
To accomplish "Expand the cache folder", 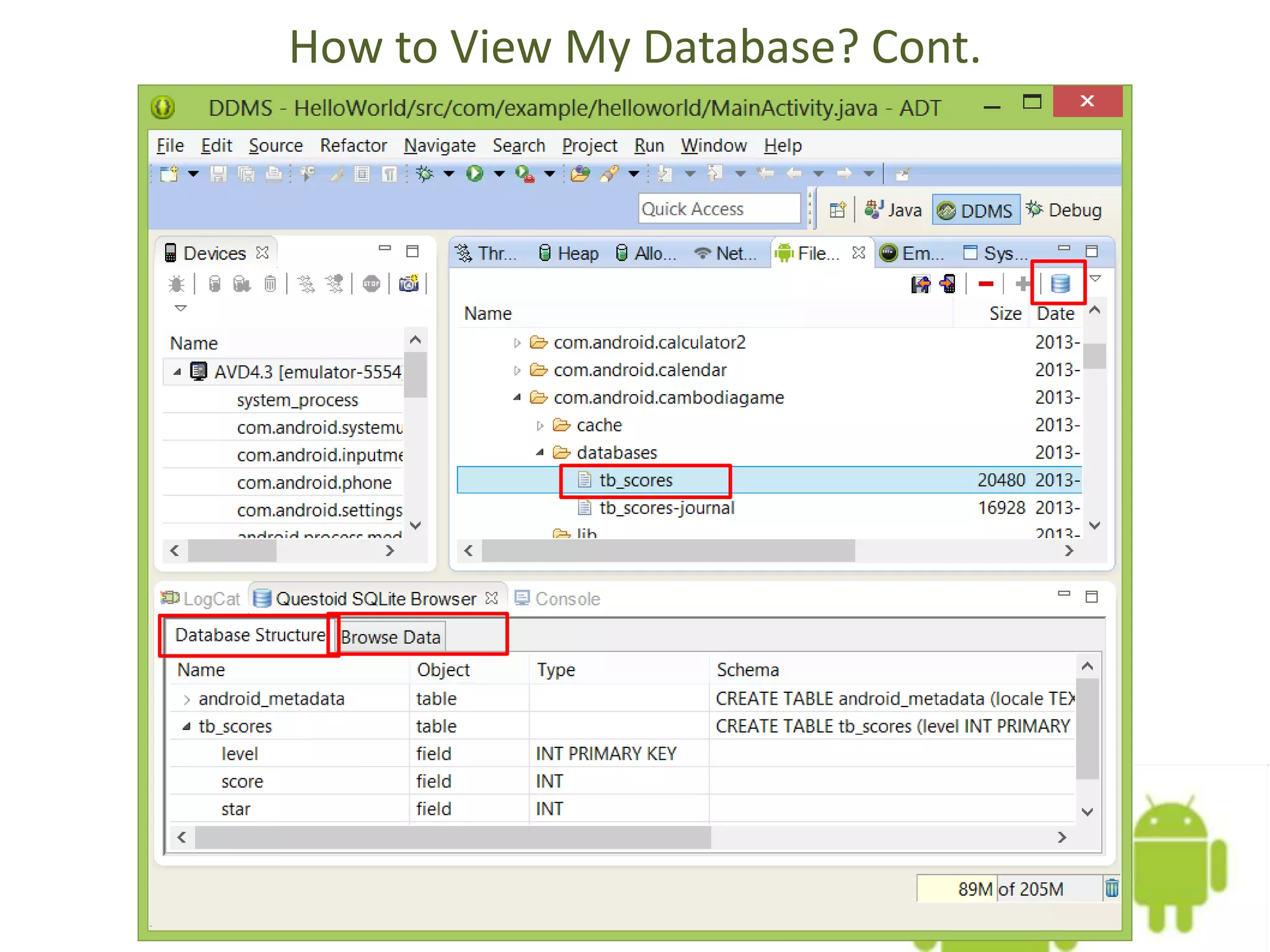I will click(x=540, y=426).
